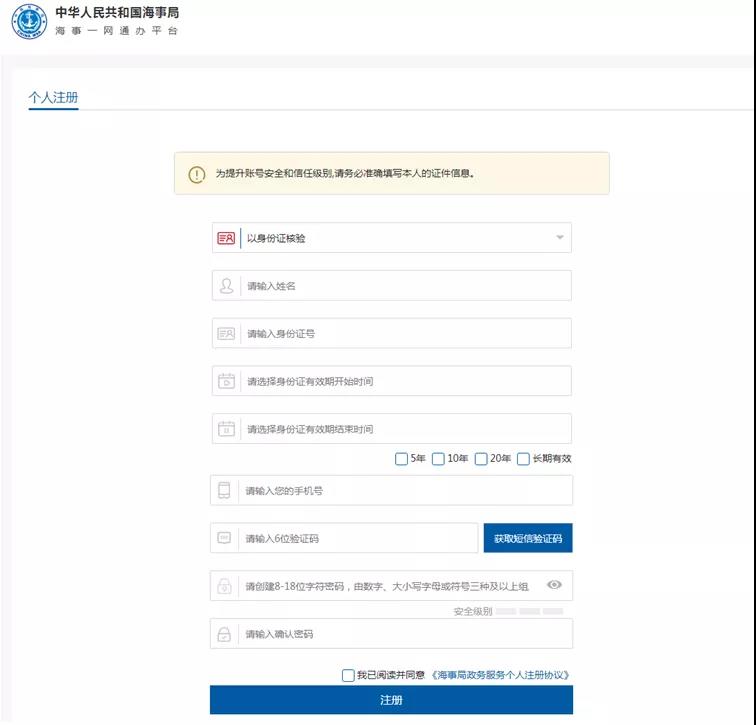
Task: Check the 10年 validity checkbox
Action: click(438, 458)
